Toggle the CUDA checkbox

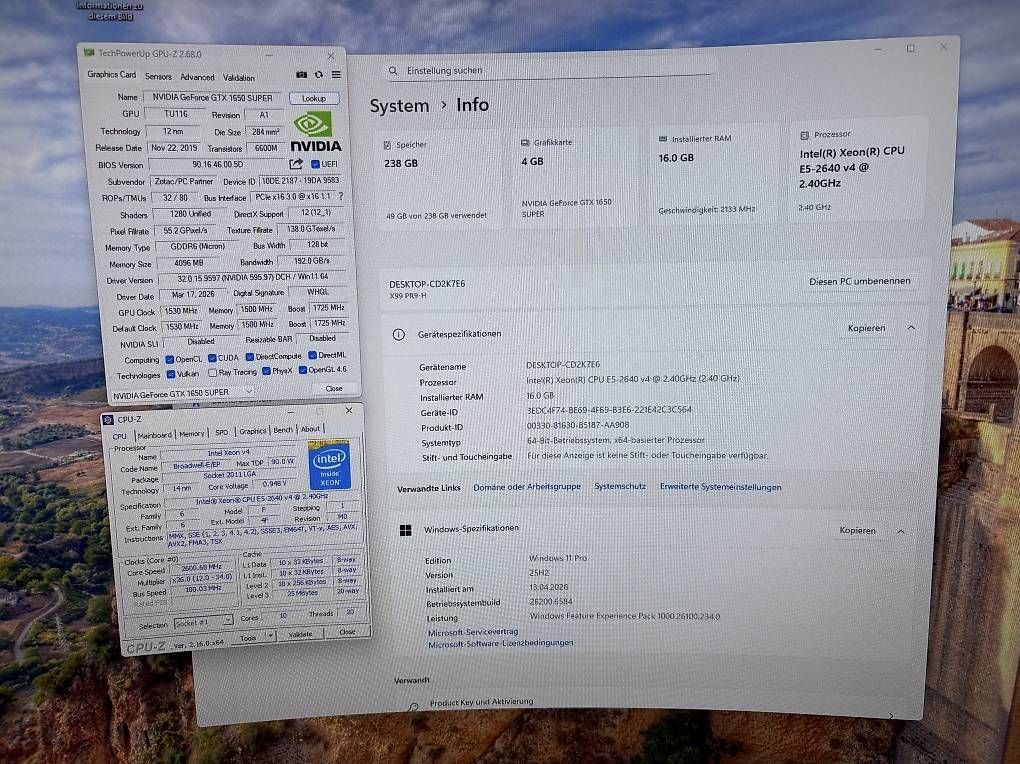(212, 358)
